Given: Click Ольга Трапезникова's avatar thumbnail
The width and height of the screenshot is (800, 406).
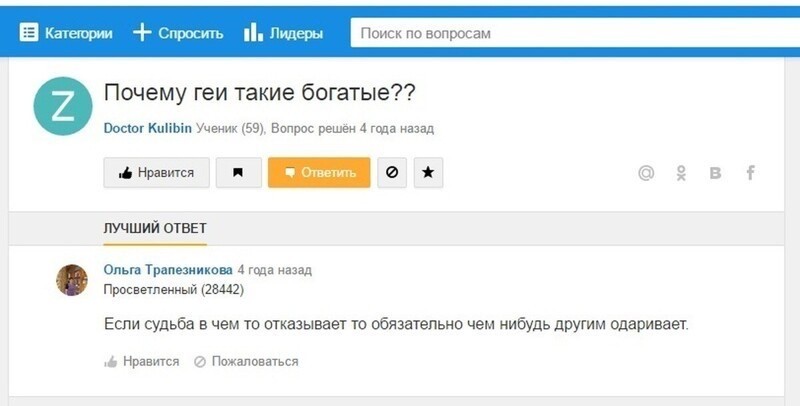Looking at the screenshot, I should (72, 280).
